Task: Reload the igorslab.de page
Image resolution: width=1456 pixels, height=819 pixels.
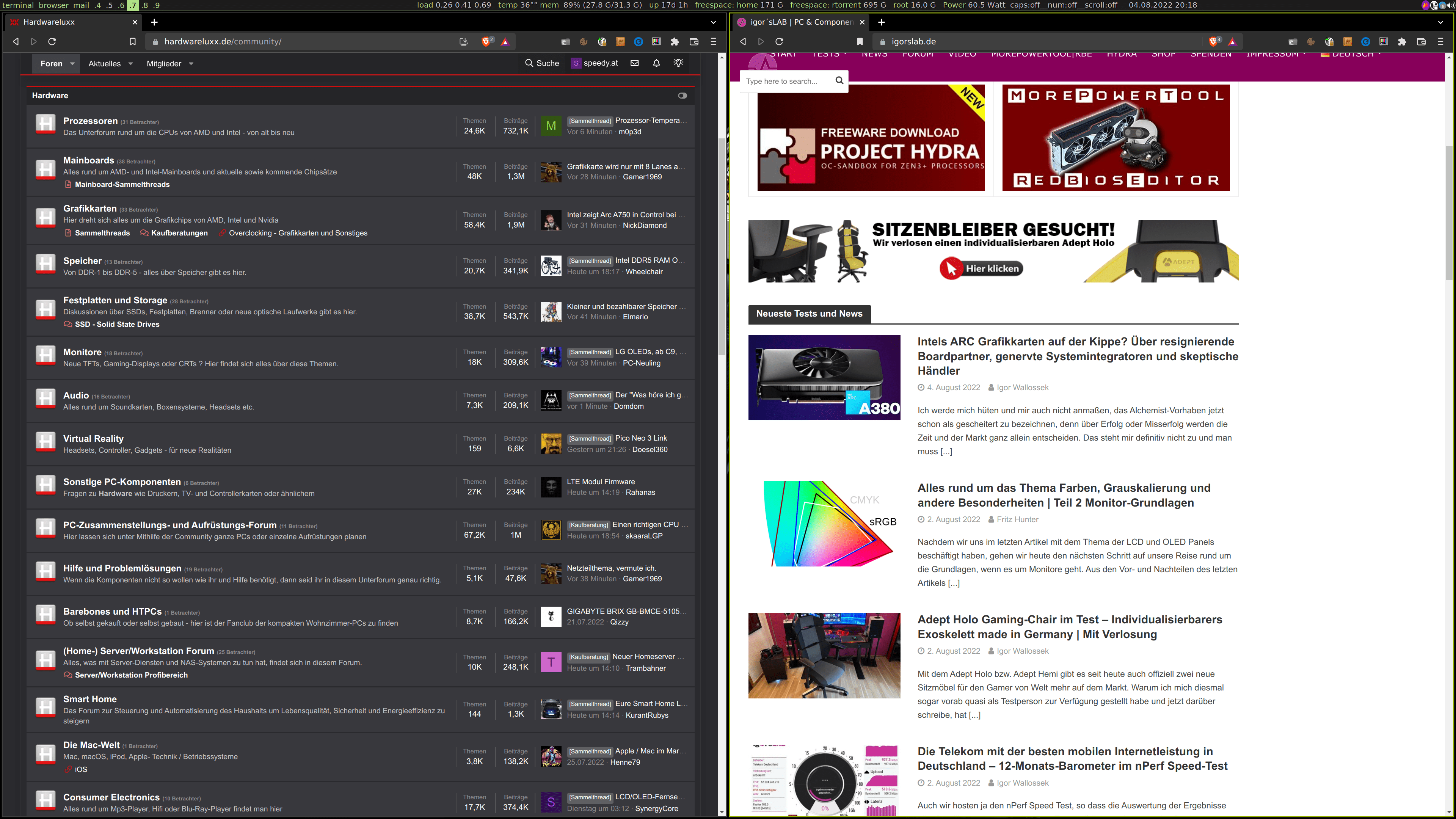Action: [780, 41]
